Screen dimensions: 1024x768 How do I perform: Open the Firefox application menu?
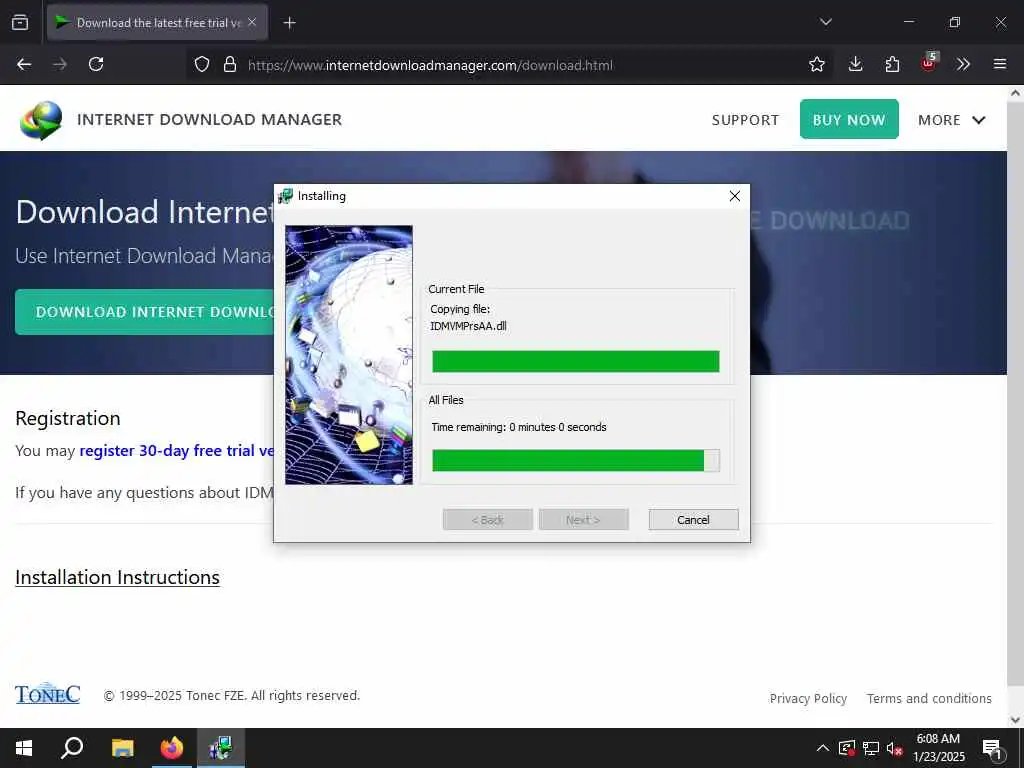pos(999,64)
